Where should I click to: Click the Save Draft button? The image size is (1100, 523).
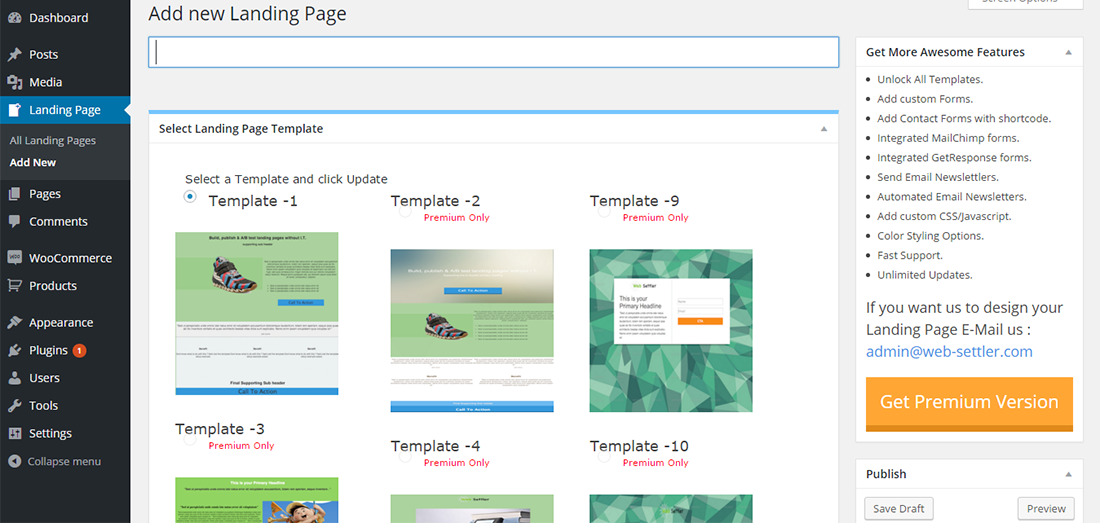coord(899,509)
